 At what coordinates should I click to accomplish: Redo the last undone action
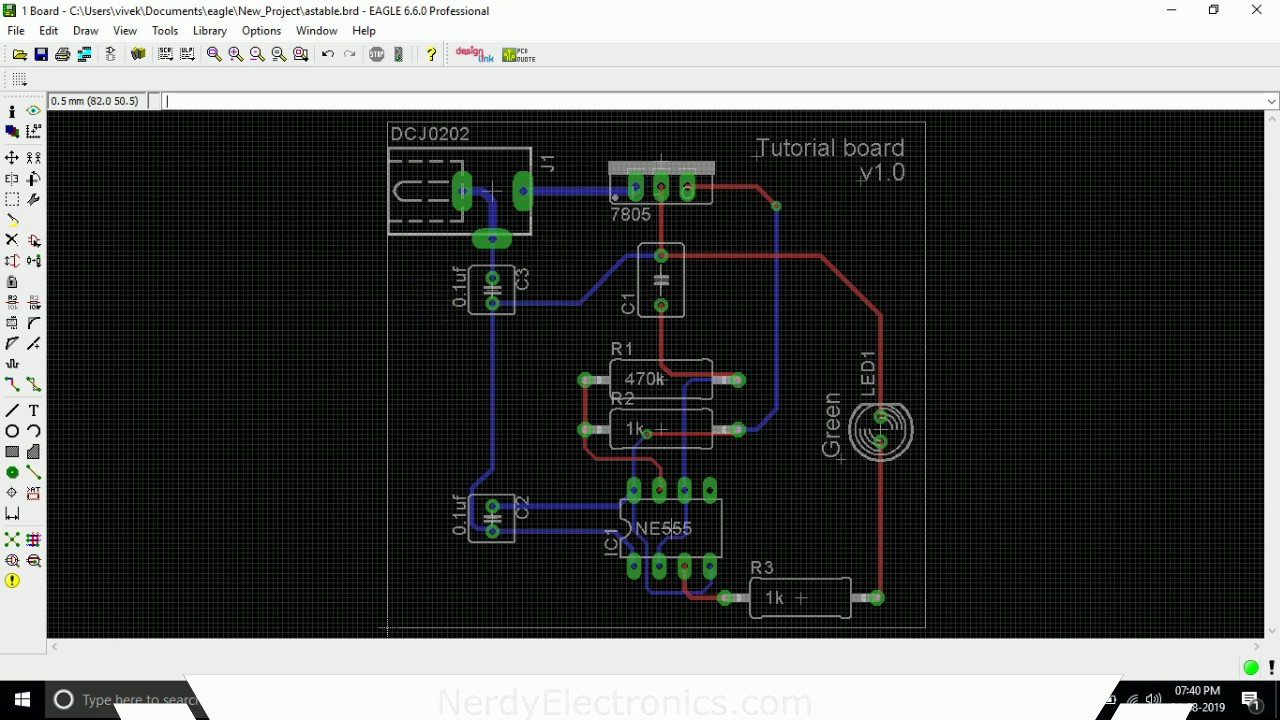(x=350, y=55)
